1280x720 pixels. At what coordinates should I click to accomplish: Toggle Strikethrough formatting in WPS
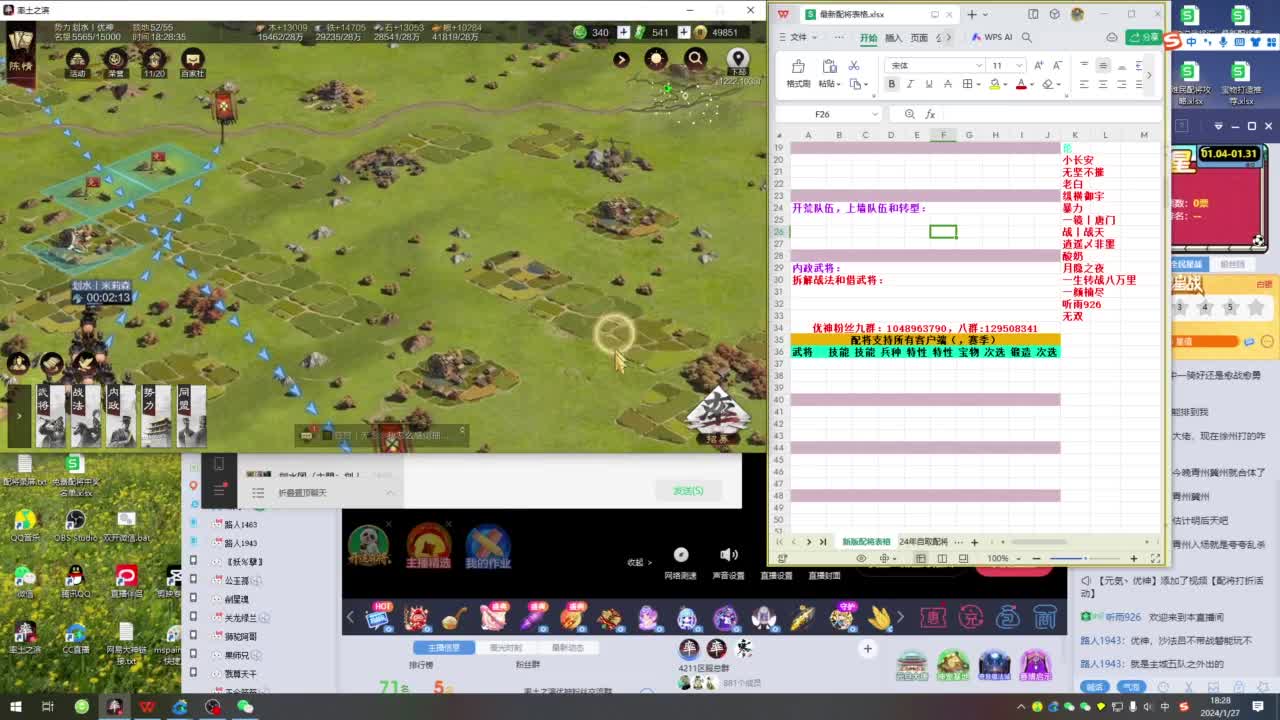tap(948, 84)
